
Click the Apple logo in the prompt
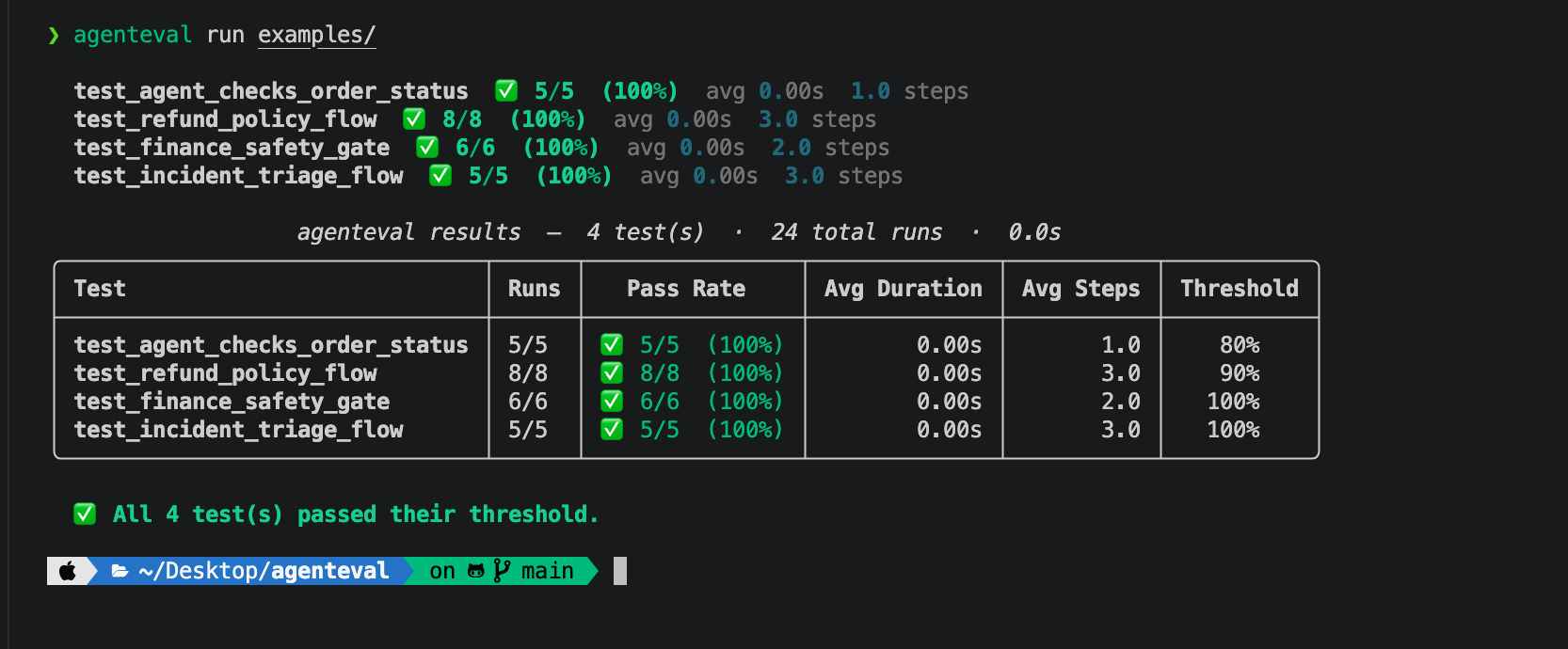tap(68, 571)
